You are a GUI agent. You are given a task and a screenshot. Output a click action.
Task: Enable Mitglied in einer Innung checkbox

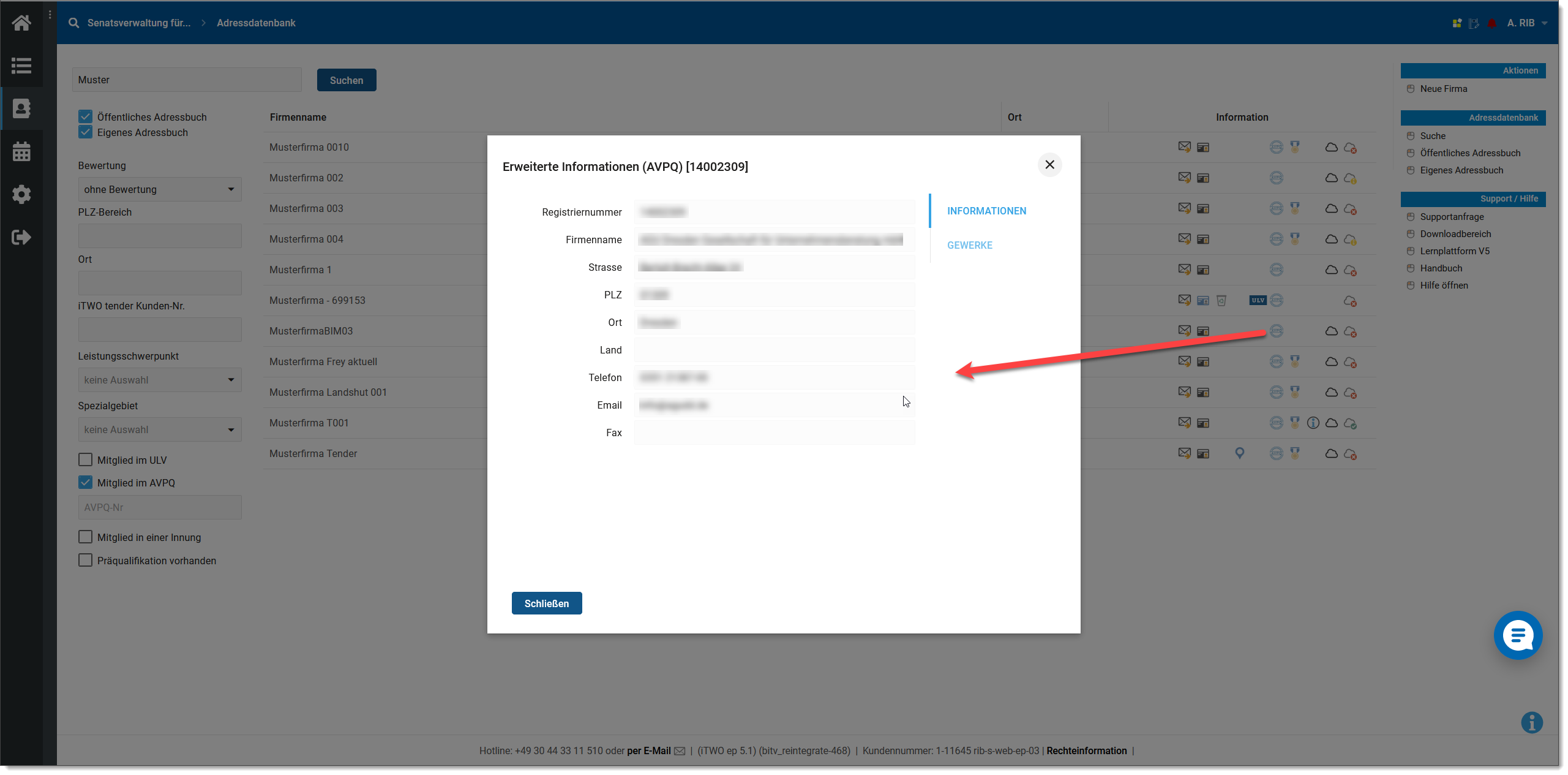tap(85, 537)
